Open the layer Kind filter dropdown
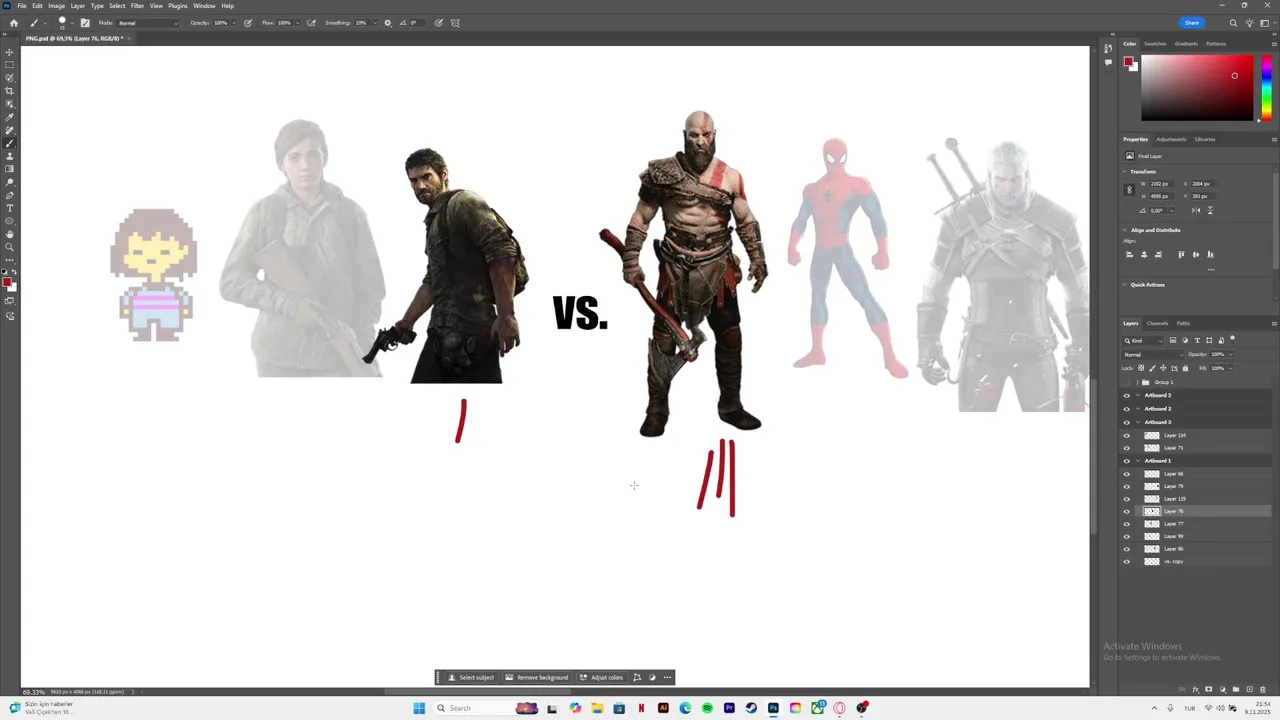The width and height of the screenshot is (1280, 720). (1143, 340)
